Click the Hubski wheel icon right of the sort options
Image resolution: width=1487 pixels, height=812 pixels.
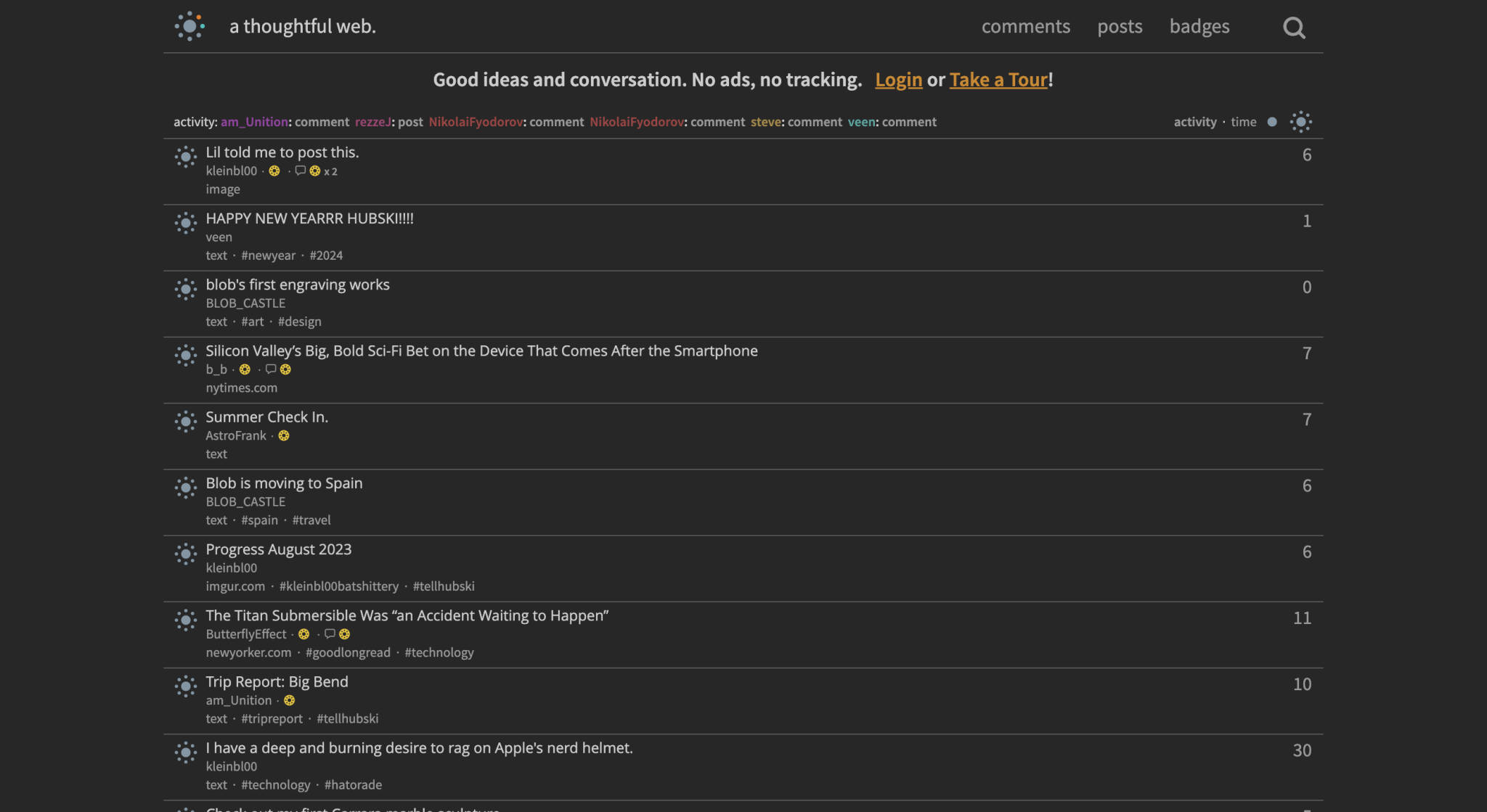tap(1300, 121)
